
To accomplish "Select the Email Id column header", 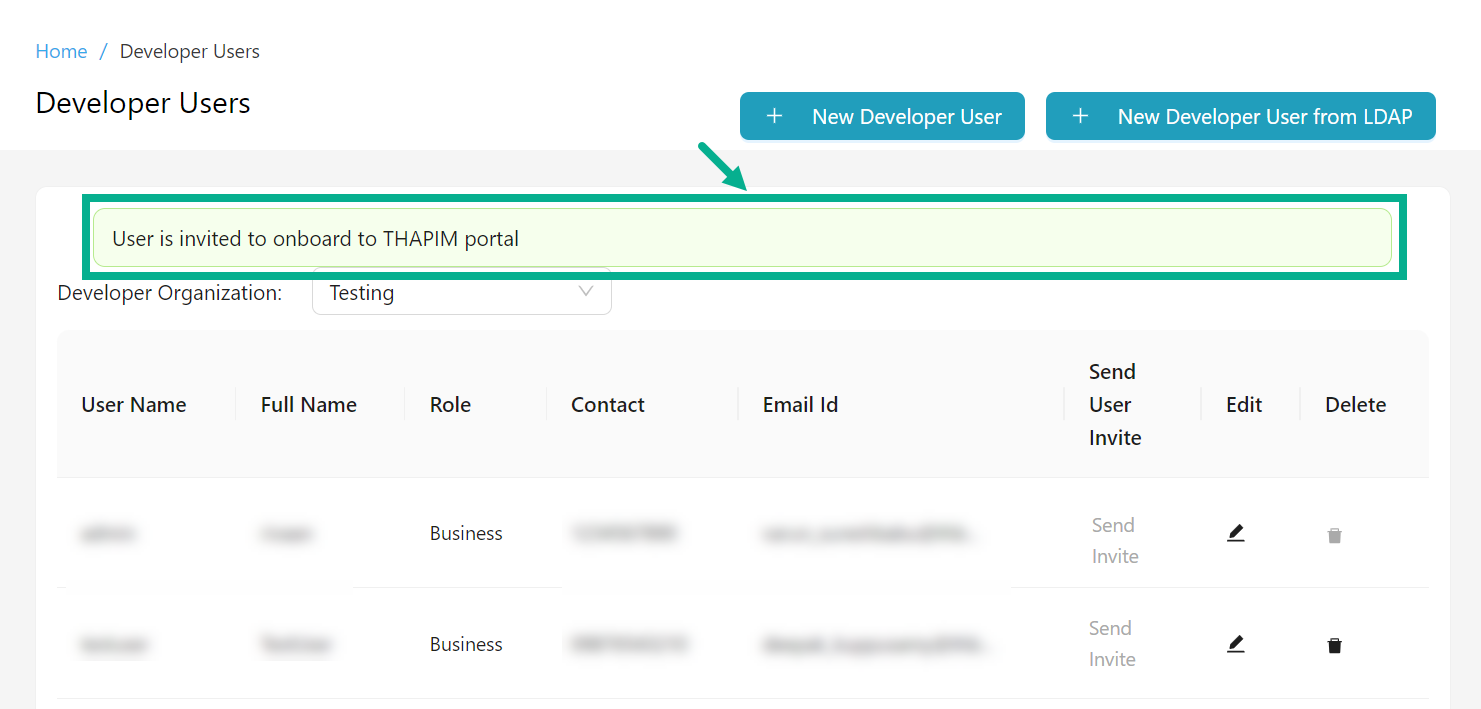I will (800, 405).
